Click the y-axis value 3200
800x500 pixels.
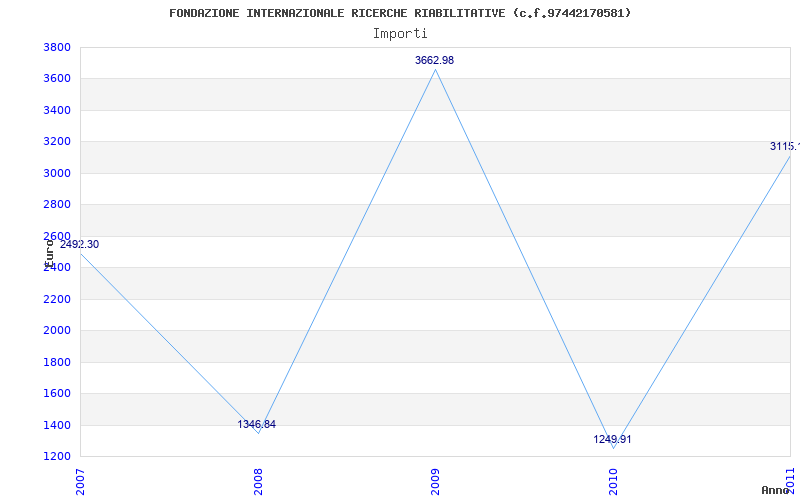(x=57, y=142)
